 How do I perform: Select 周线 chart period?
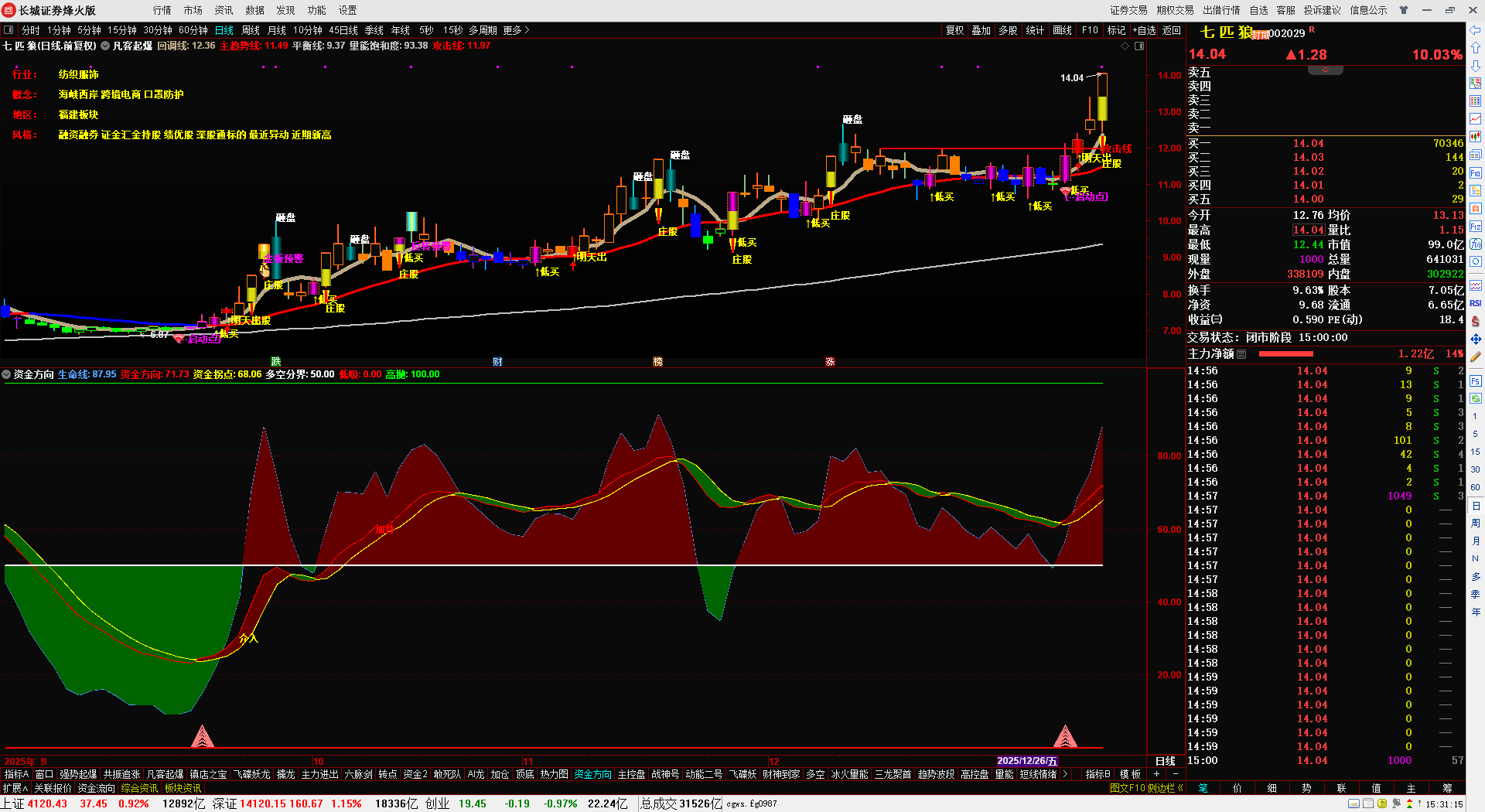251,30
